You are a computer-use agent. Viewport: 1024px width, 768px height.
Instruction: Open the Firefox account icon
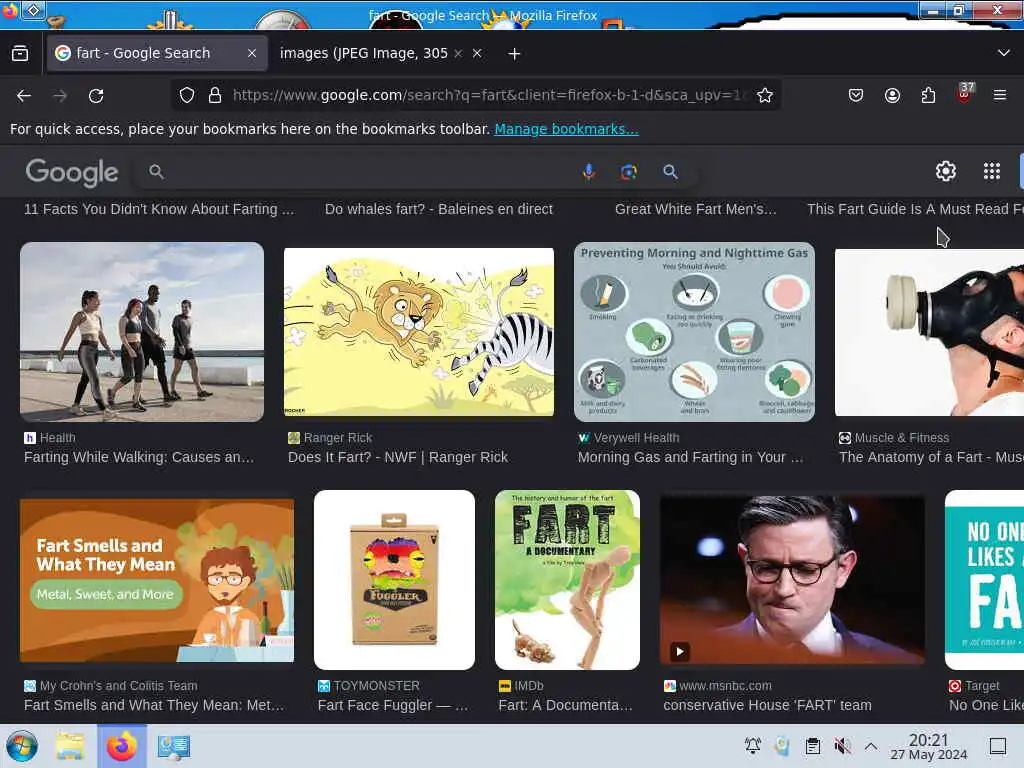[x=892, y=95]
